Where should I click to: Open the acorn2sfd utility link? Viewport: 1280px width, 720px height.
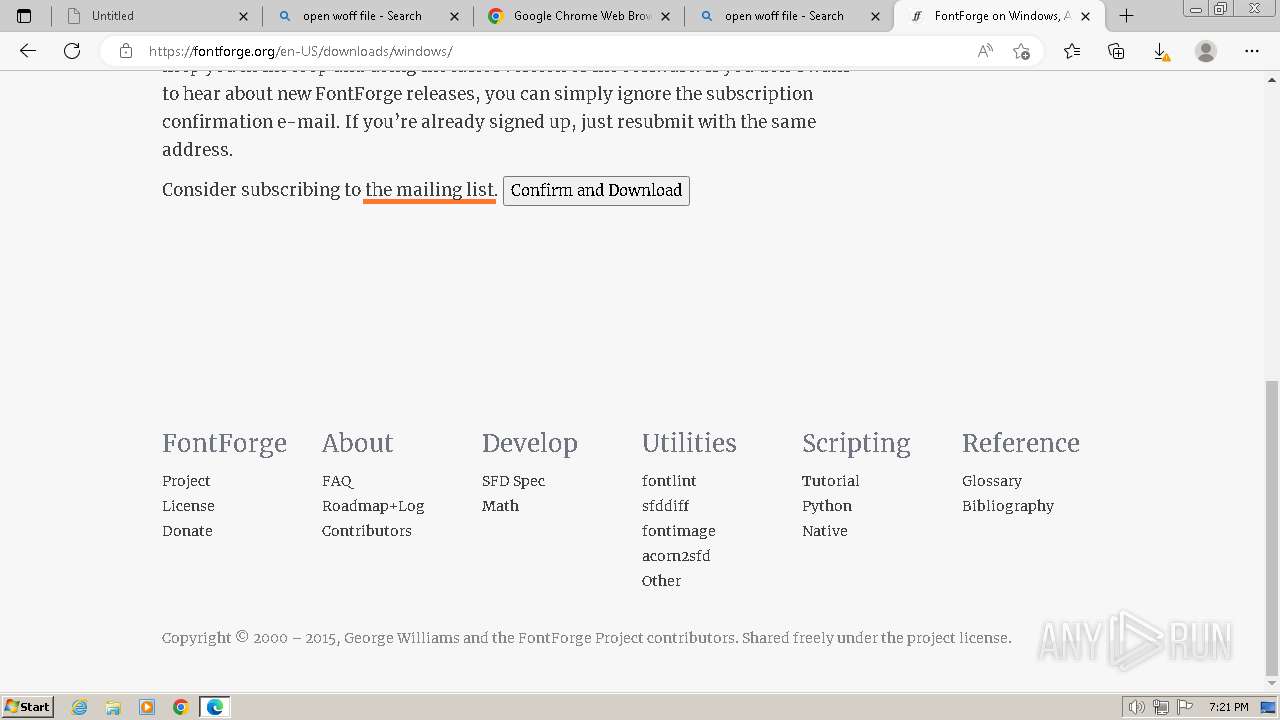click(x=676, y=556)
